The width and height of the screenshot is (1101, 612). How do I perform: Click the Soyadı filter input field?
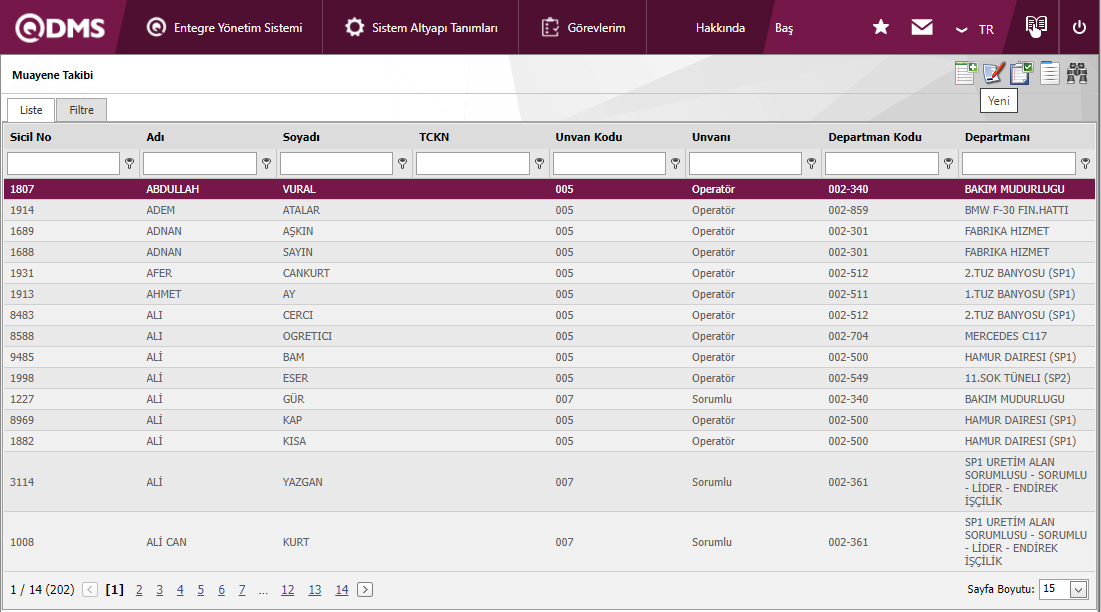[336, 163]
